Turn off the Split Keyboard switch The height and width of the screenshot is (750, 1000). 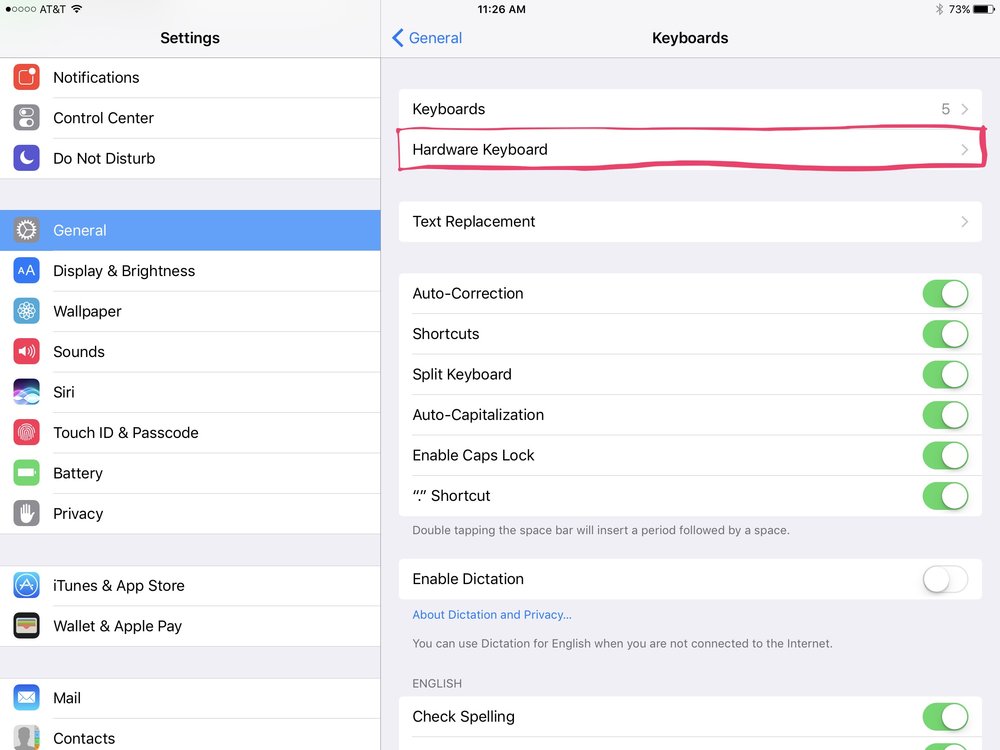[944, 374]
